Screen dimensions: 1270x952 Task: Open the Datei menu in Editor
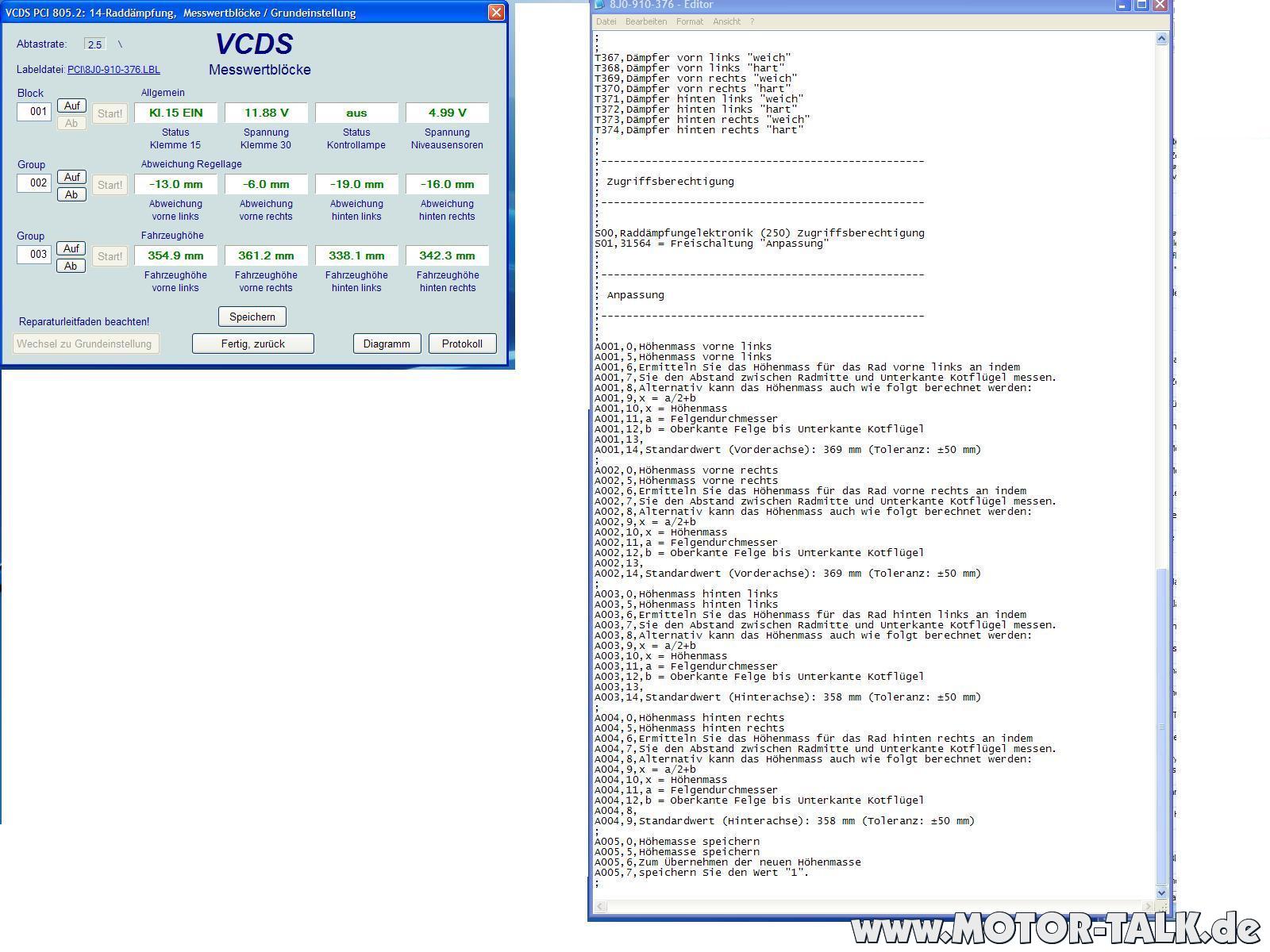click(606, 21)
